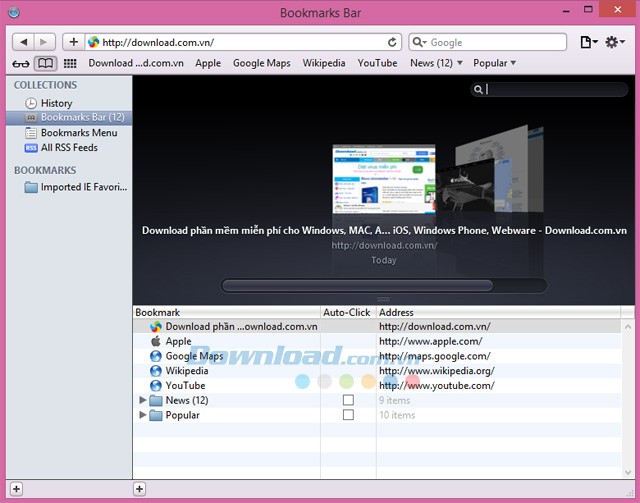The image size is (640, 503).
Task: Expand the Popular folder in list
Action: pyautogui.click(x=142, y=415)
